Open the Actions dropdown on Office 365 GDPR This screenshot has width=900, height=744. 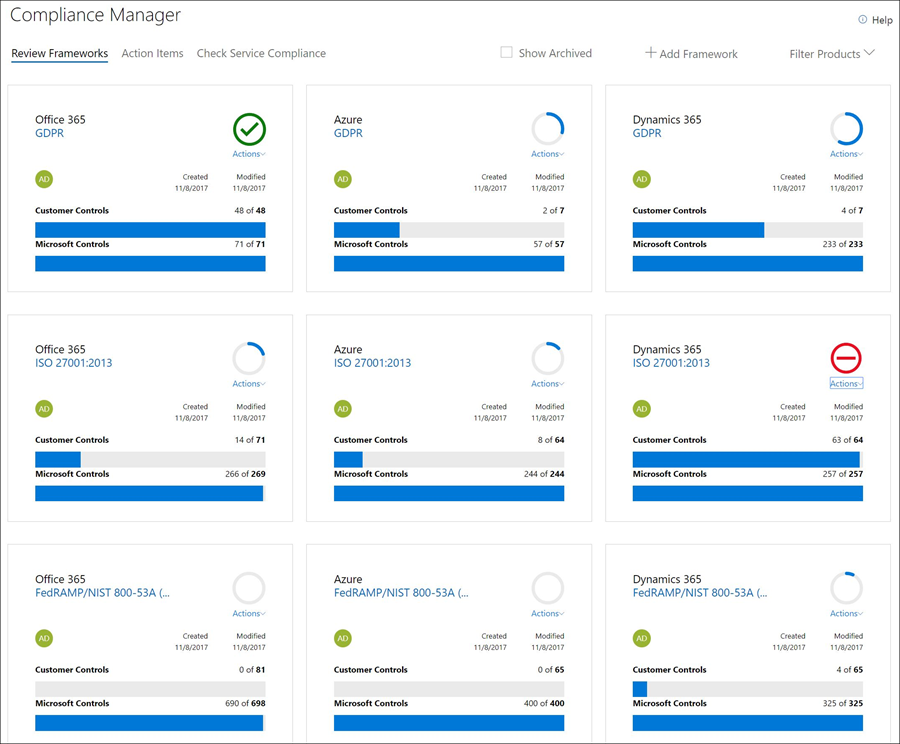pyautogui.click(x=248, y=154)
